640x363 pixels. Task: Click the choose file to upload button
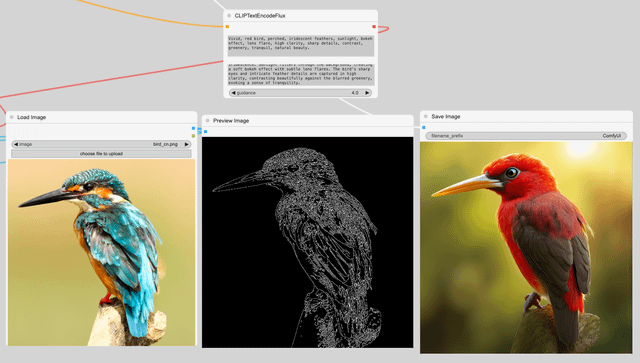tap(101, 154)
